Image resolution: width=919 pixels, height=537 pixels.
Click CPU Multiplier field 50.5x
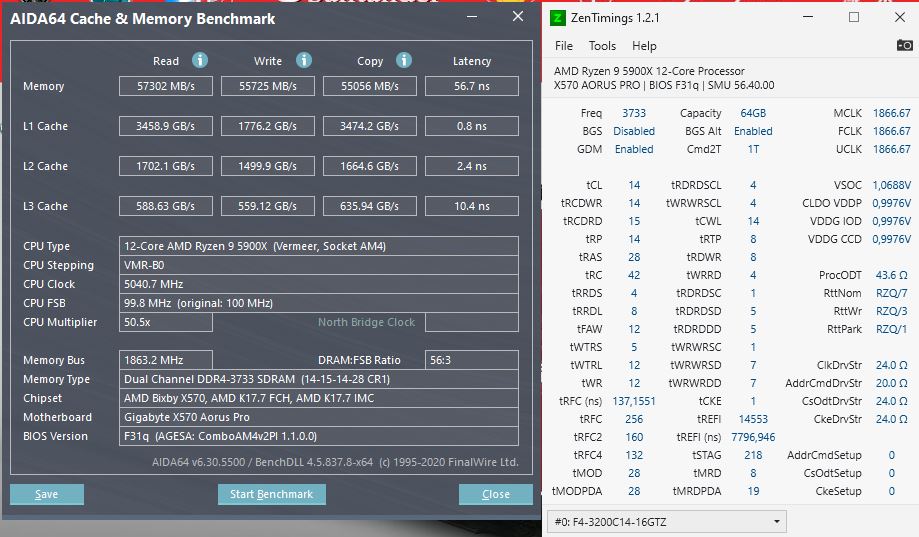click(166, 322)
